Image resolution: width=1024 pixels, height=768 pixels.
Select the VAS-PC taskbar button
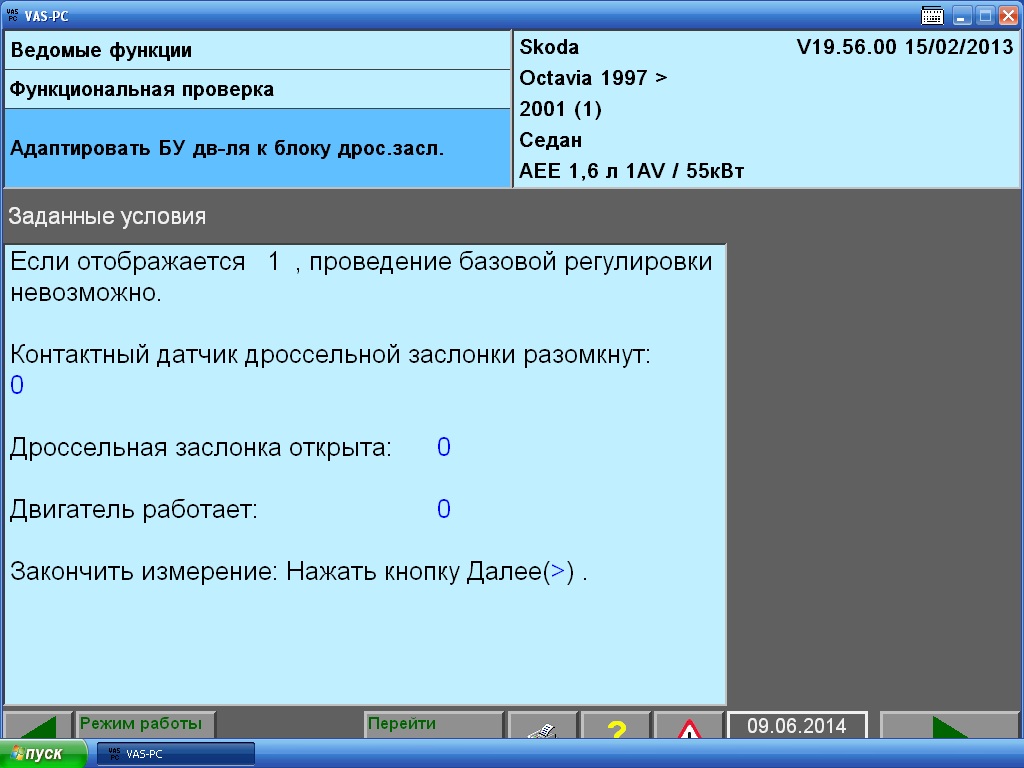coord(176,754)
